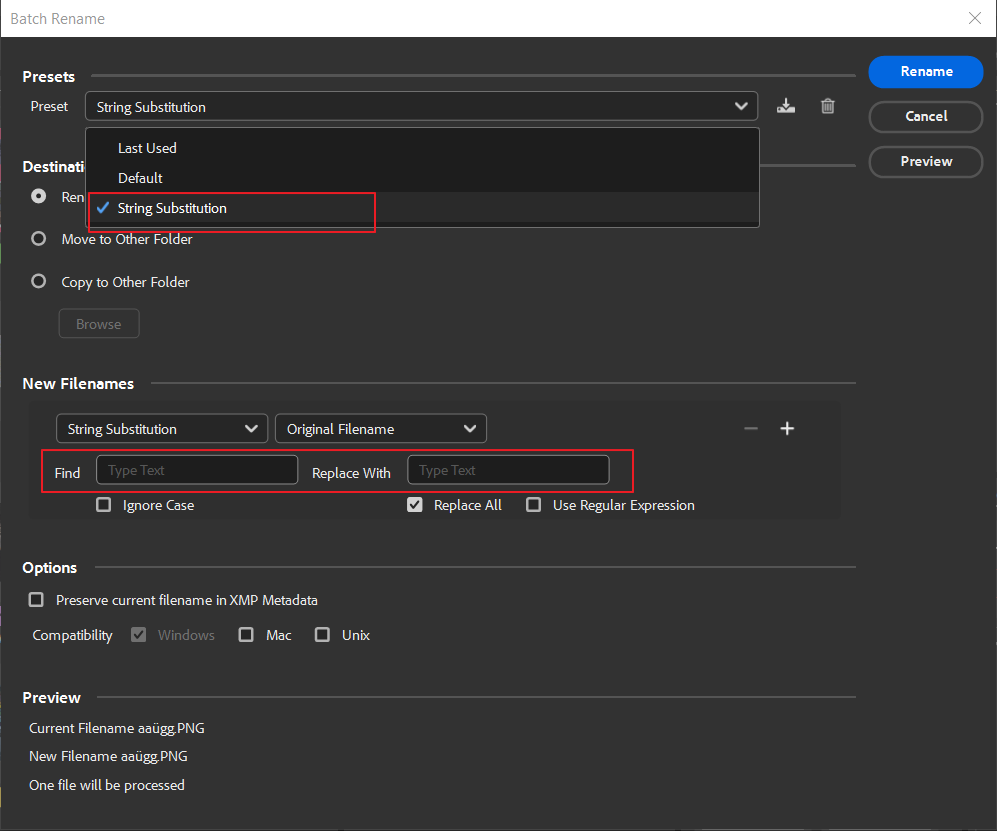
Task: Save current settings as a new preset
Action: pos(786,106)
